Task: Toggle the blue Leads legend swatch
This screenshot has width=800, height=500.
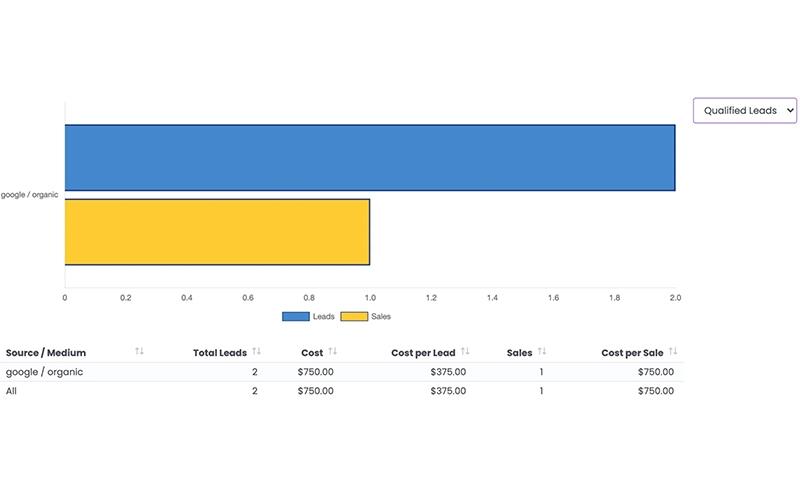Action: pyautogui.click(x=296, y=316)
